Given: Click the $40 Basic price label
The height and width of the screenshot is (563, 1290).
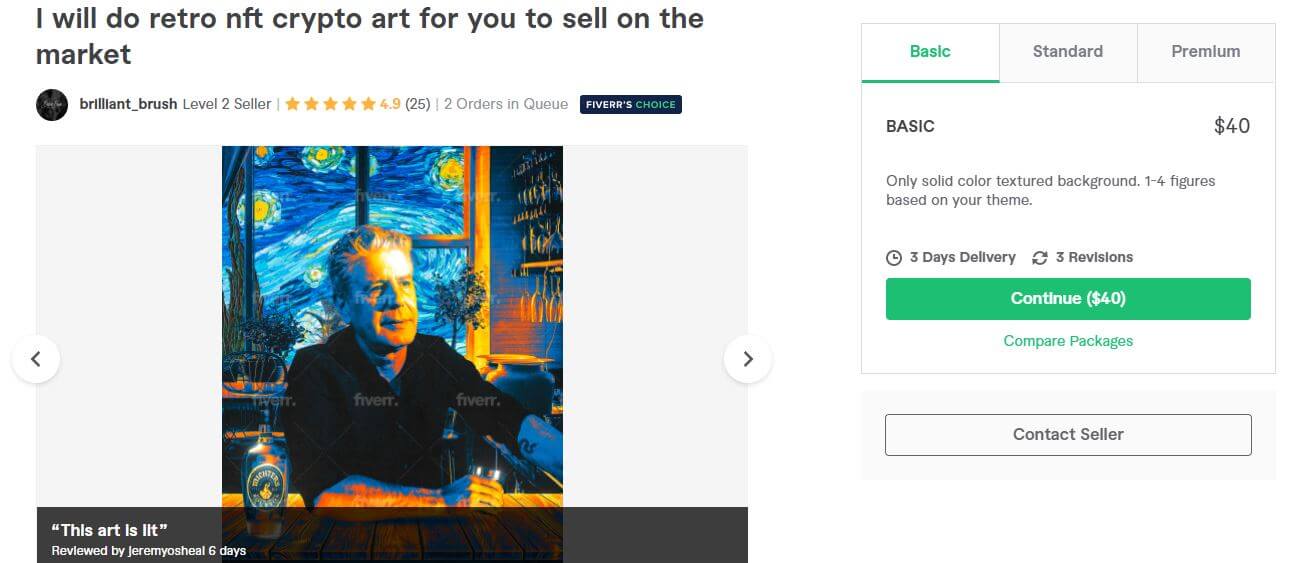Looking at the screenshot, I should pos(1232,126).
